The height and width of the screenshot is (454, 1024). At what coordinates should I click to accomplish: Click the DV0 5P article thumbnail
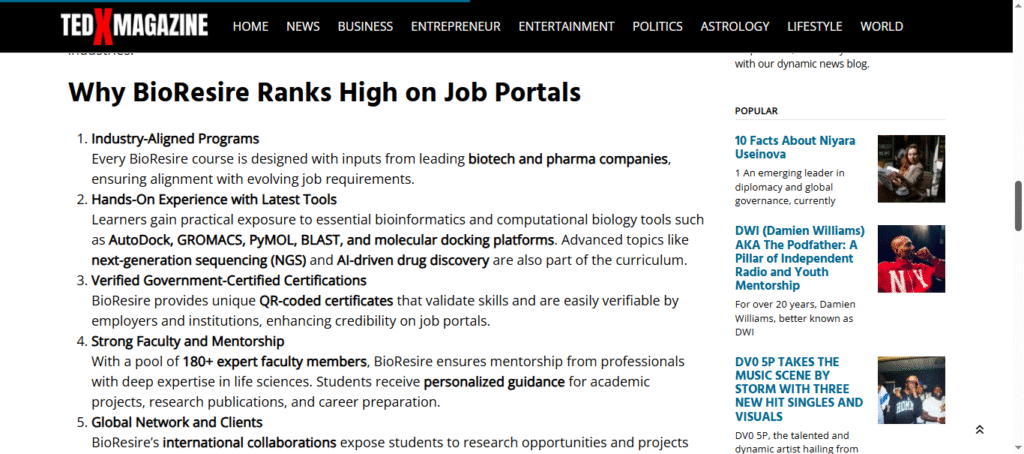[911, 390]
